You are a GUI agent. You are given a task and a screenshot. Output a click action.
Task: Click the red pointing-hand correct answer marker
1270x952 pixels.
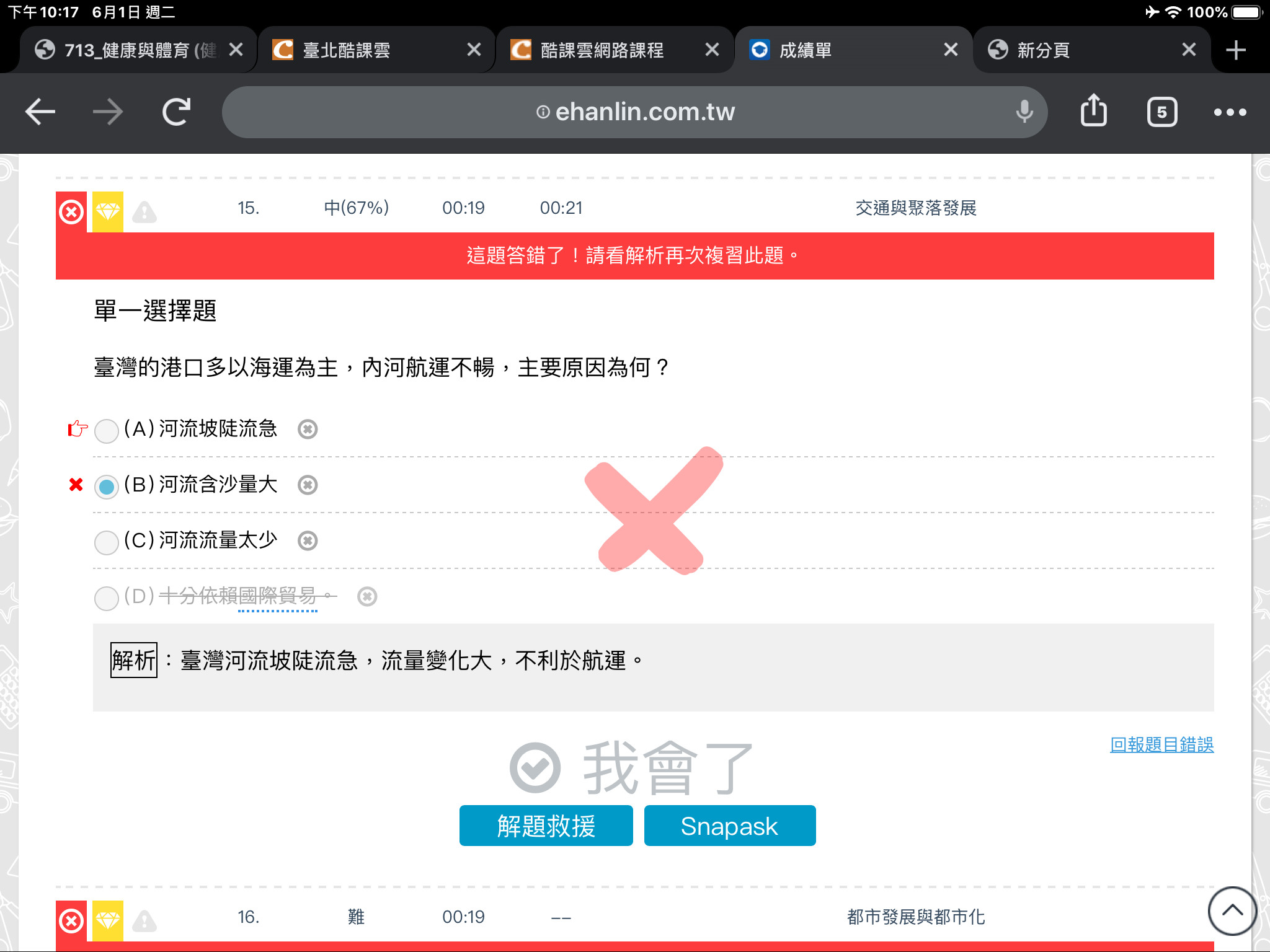coord(78,428)
